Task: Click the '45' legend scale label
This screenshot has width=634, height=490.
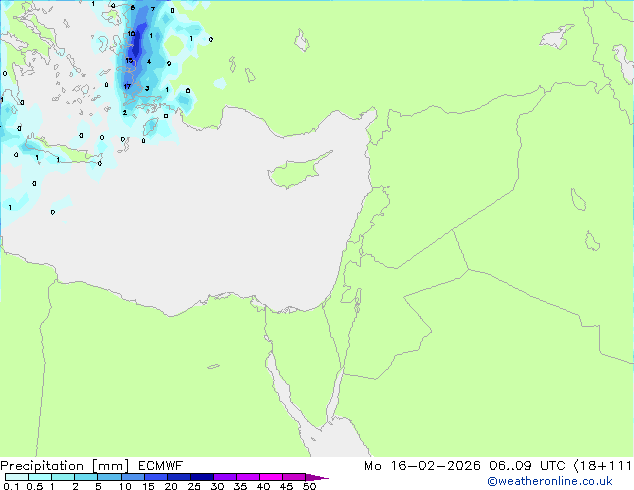Action: tap(286, 486)
